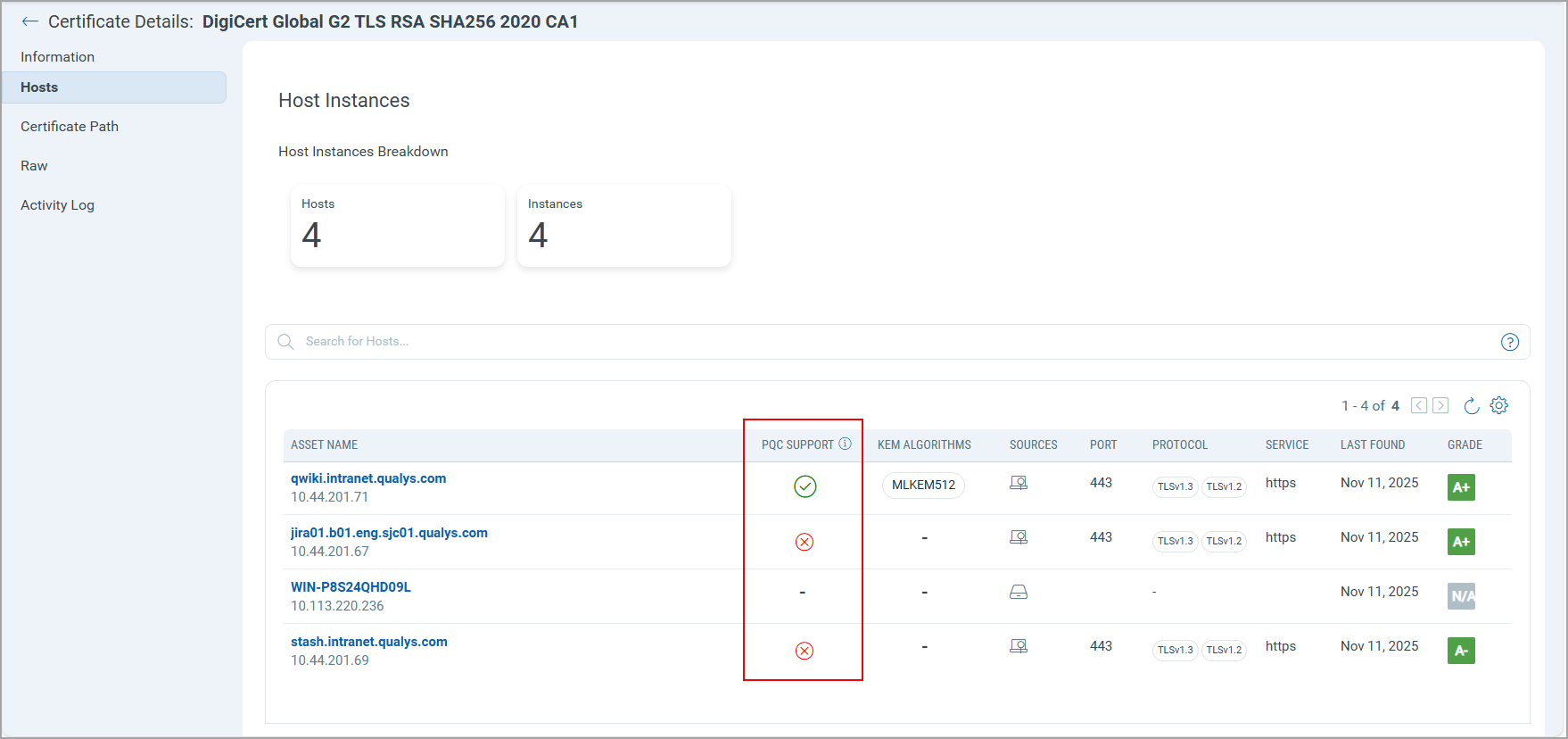1568x739 pixels.
Task: Click green PQC supported checkmark icon
Action: (805, 486)
